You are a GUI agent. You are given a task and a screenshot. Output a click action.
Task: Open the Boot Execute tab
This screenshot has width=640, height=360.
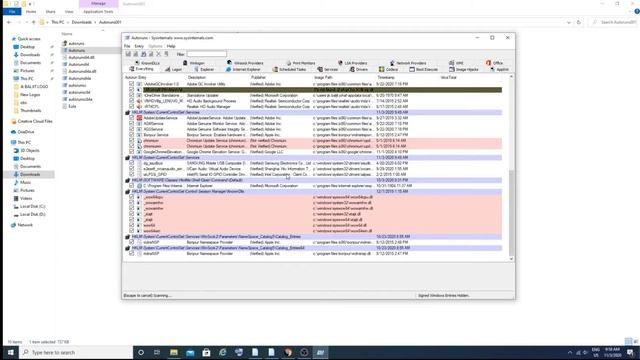(x=424, y=69)
